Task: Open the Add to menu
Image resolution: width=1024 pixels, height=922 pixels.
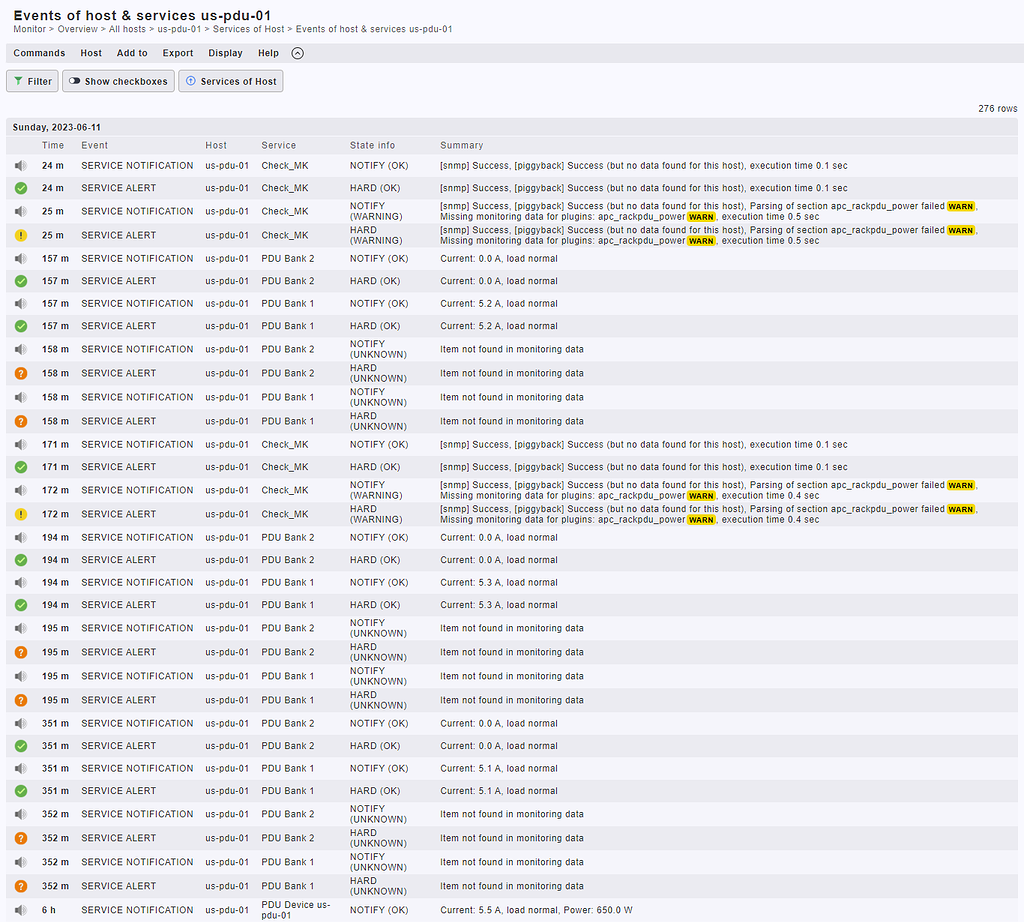Action: [132, 52]
